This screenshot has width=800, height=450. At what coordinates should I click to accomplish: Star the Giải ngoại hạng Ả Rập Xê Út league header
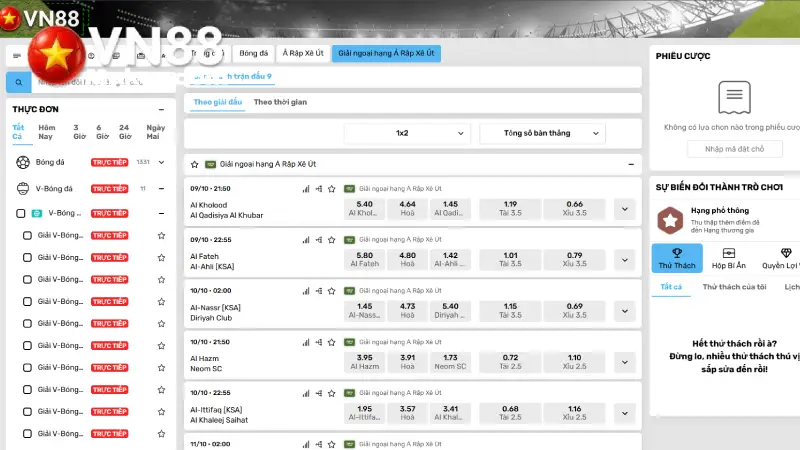(x=194, y=164)
